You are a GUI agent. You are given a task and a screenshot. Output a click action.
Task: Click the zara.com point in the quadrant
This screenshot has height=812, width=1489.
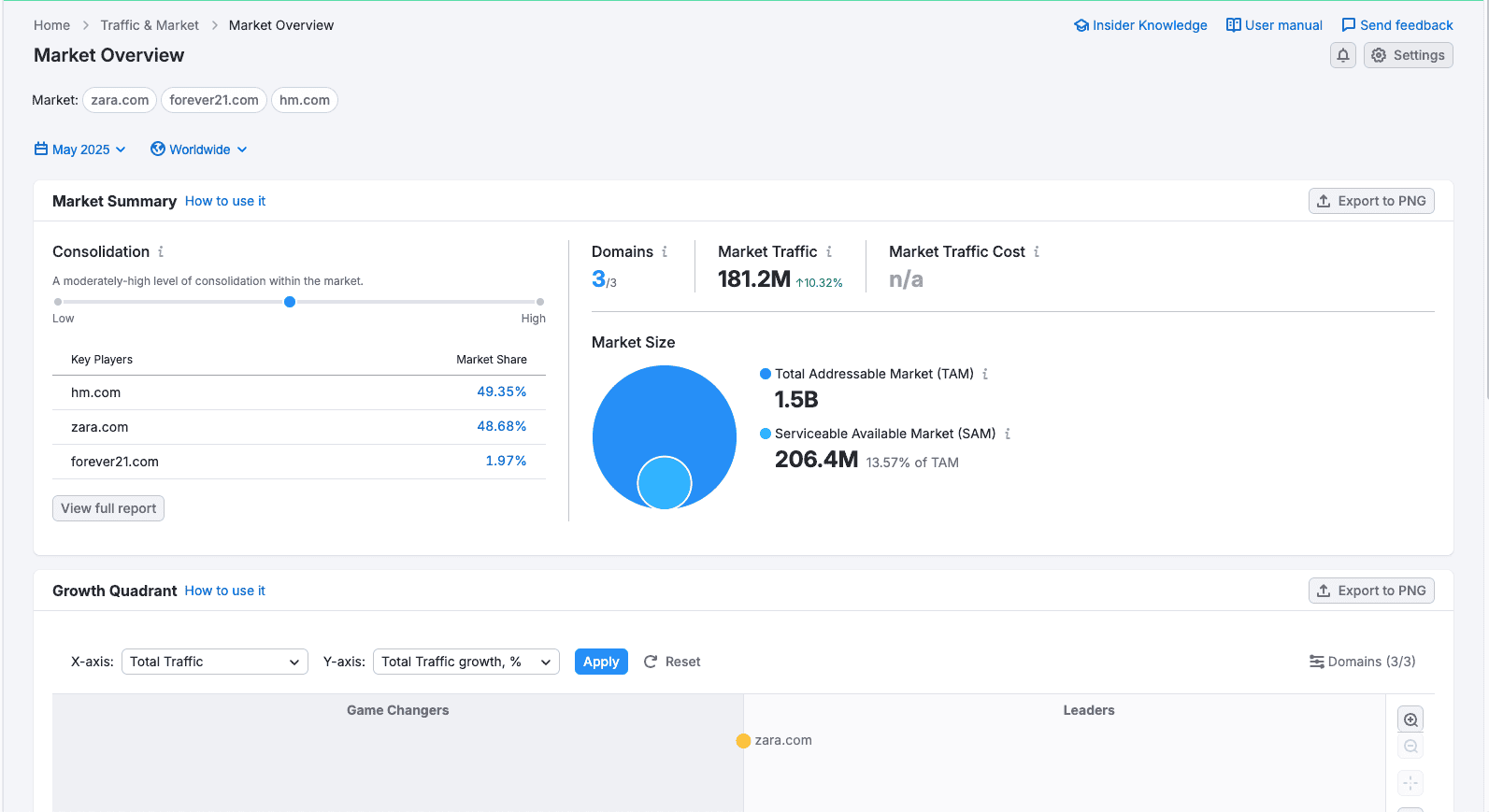click(743, 741)
